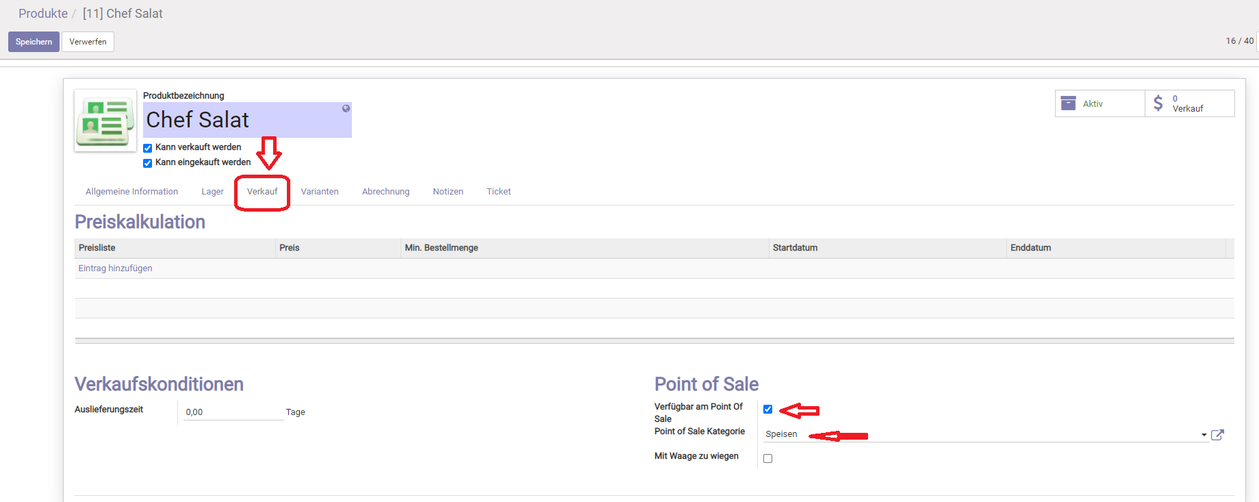Screen dimensions: 1259x502
Task: Open external link icon beside POS Kategorie
Action: (x=1217, y=435)
